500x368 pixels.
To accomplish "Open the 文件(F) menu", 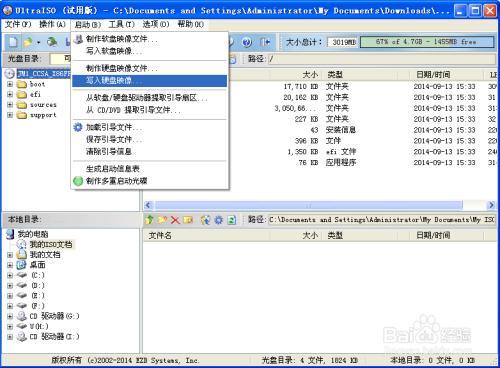I will pos(18,24).
